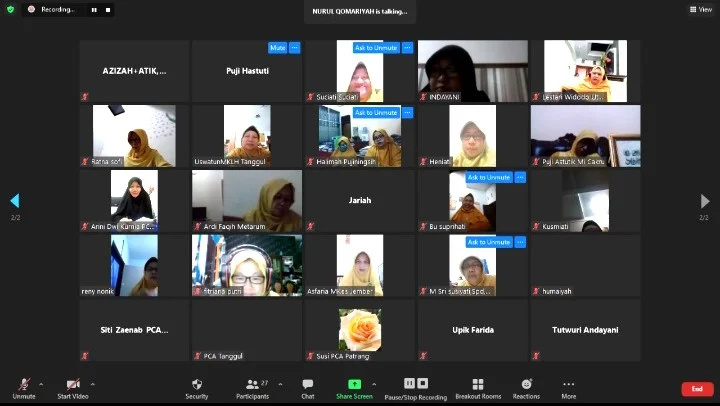Click the red End meeting button
Viewport: 720px width, 406px height.
[x=697, y=389]
